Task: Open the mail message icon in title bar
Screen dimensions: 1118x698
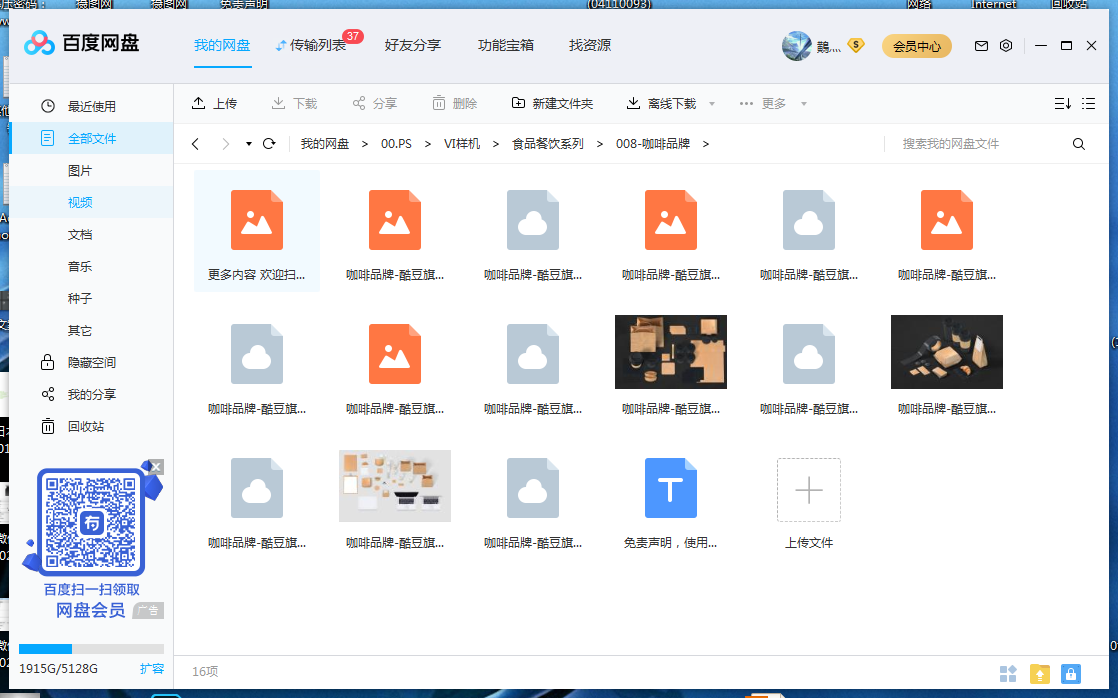Action: 981,46
